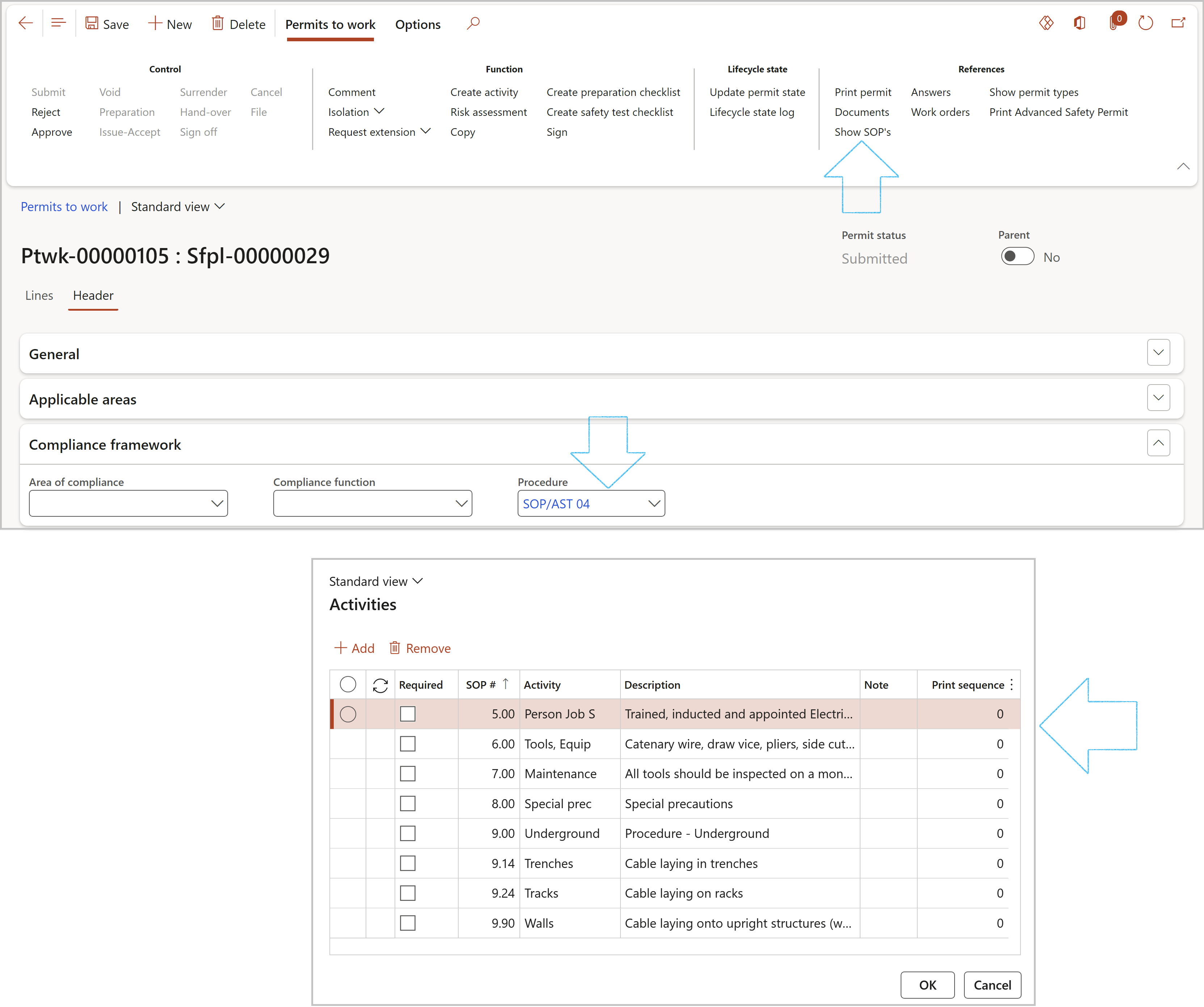Expand the Applicable areas section
Screen dimensions: 1204x1007
pos(1158,398)
